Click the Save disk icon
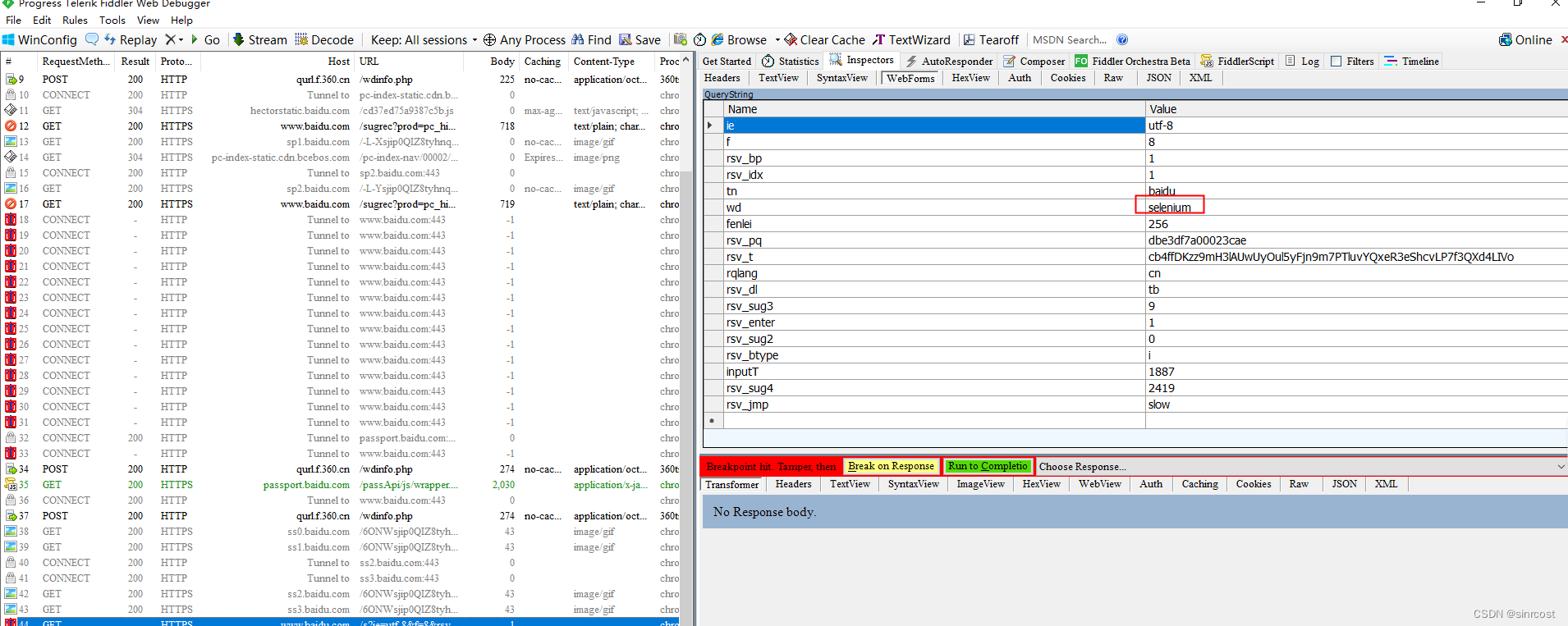This screenshot has width=1568, height=626. click(626, 39)
